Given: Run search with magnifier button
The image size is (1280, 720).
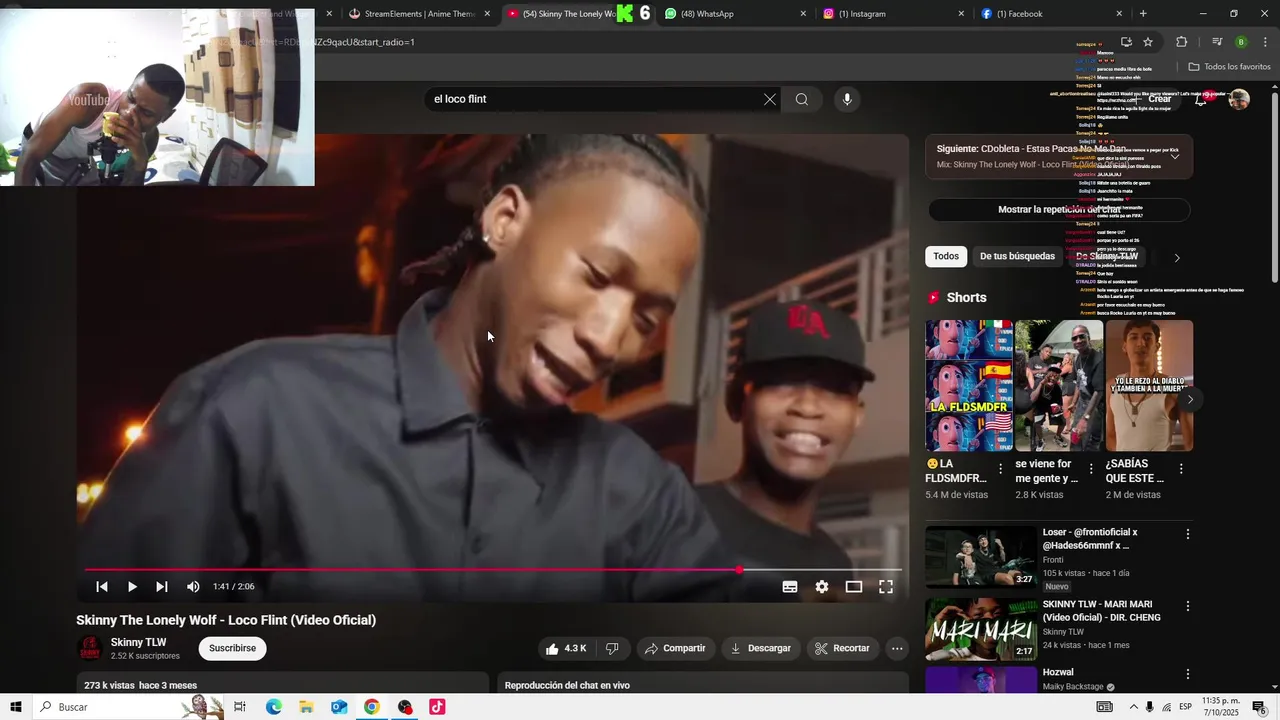Looking at the screenshot, I should (802, 99).
